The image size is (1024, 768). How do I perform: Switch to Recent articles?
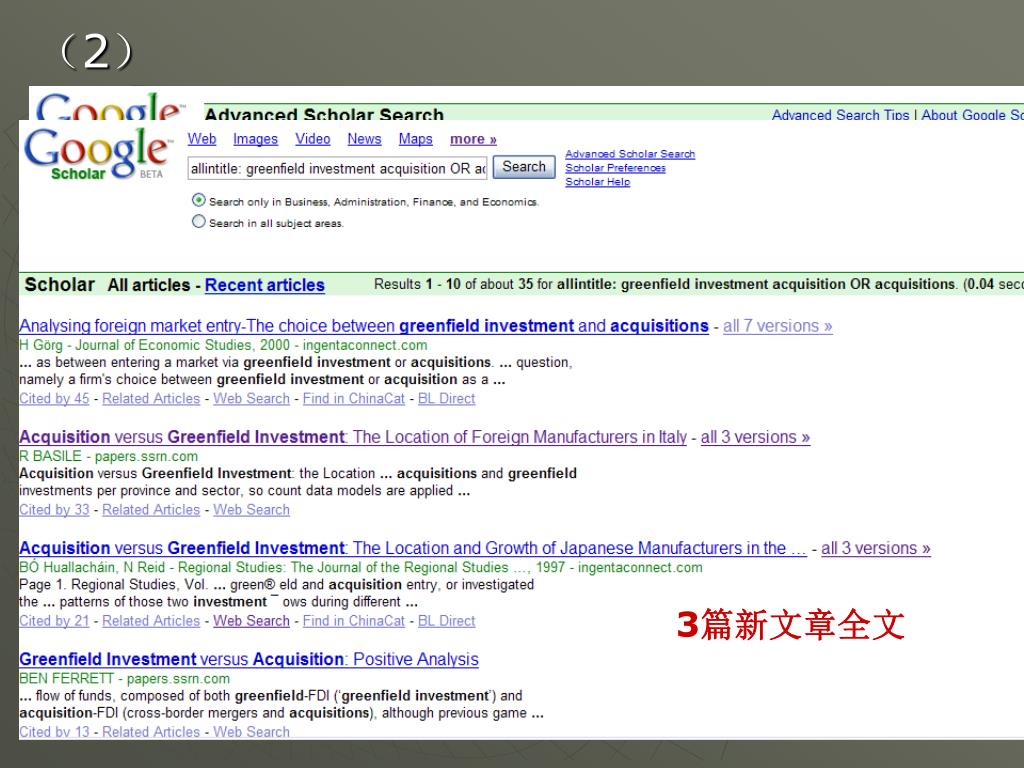coord(264,285)
